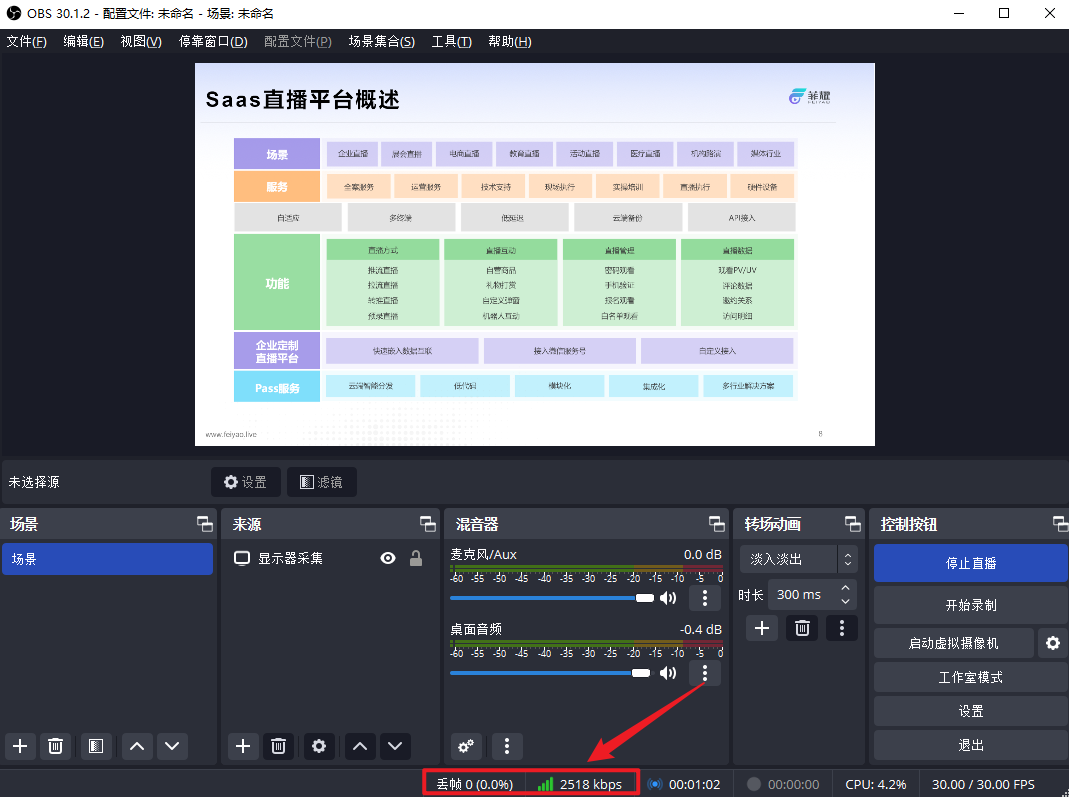Open the 淡入淡出 transition dropdown
This screenshot has height=797, width=1069.
tap(799, 559)
